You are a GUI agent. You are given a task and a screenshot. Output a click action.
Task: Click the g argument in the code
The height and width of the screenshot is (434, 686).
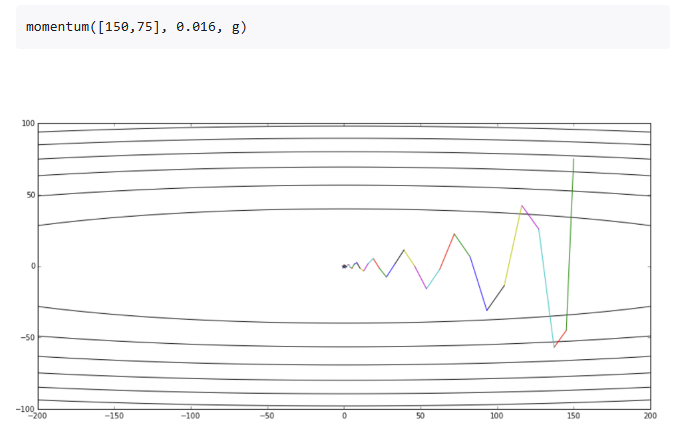click(x=235, y=27)
